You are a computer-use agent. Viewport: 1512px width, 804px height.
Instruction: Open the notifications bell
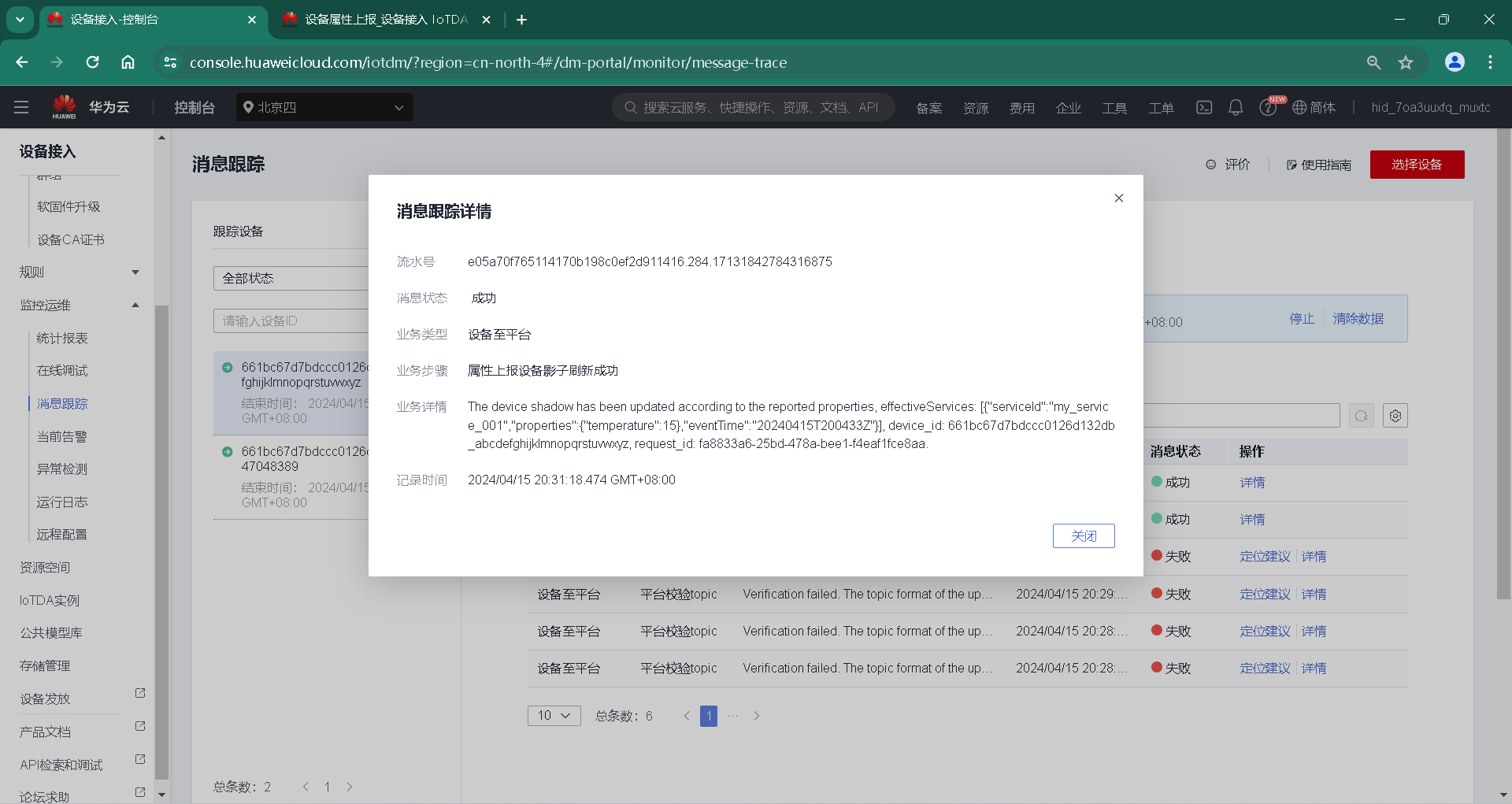click(1236, 107)
